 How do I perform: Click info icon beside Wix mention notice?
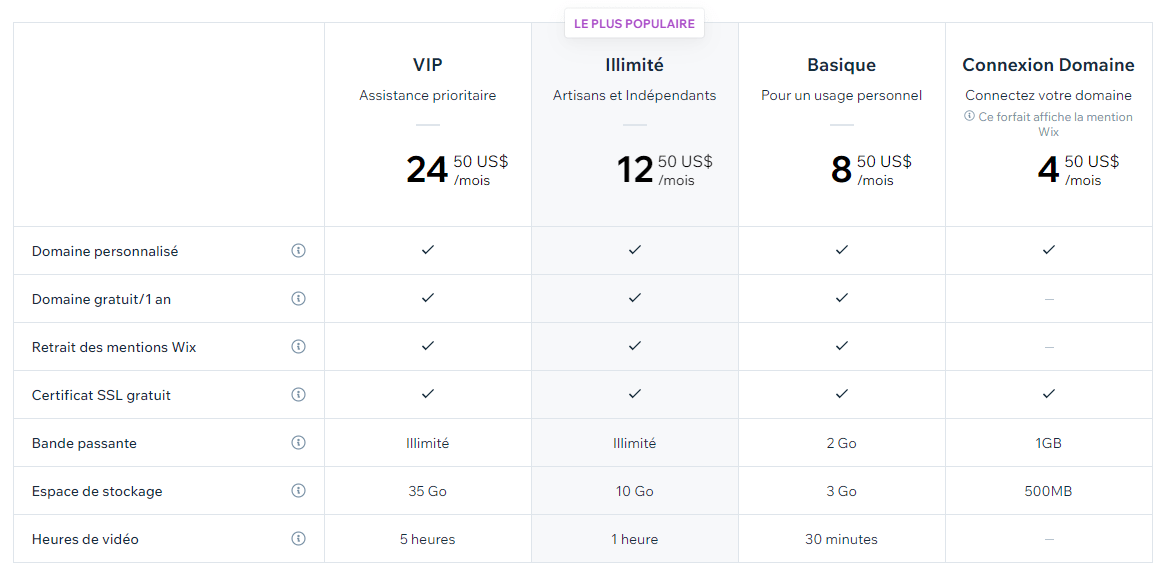coord(969,116)
